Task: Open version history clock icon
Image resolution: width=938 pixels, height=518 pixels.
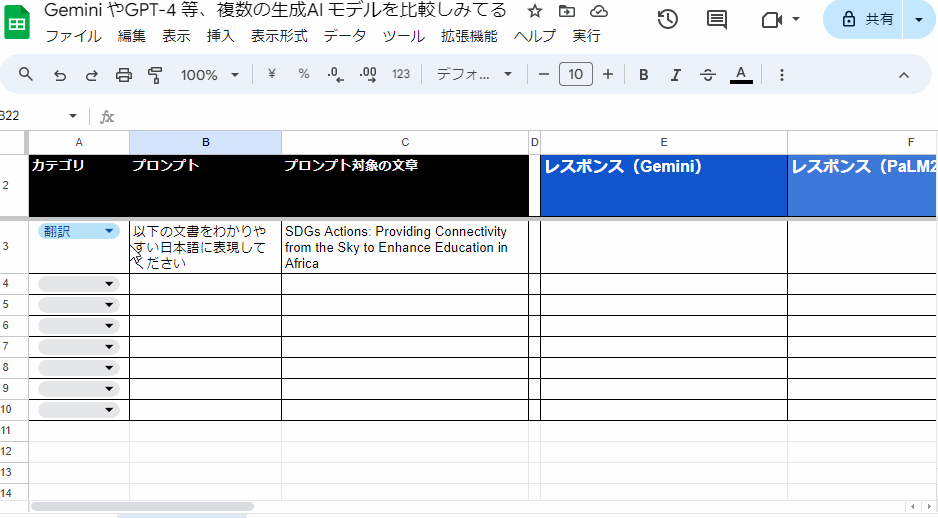Action: coord(668,19)
